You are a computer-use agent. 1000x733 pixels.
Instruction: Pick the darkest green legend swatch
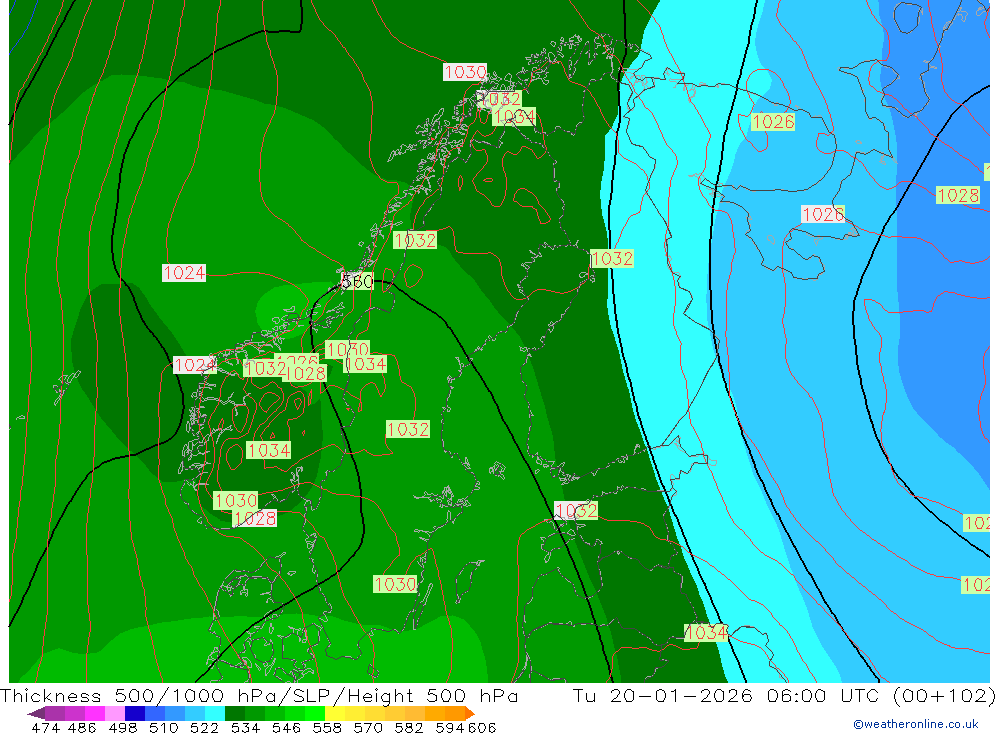[235, 713]
